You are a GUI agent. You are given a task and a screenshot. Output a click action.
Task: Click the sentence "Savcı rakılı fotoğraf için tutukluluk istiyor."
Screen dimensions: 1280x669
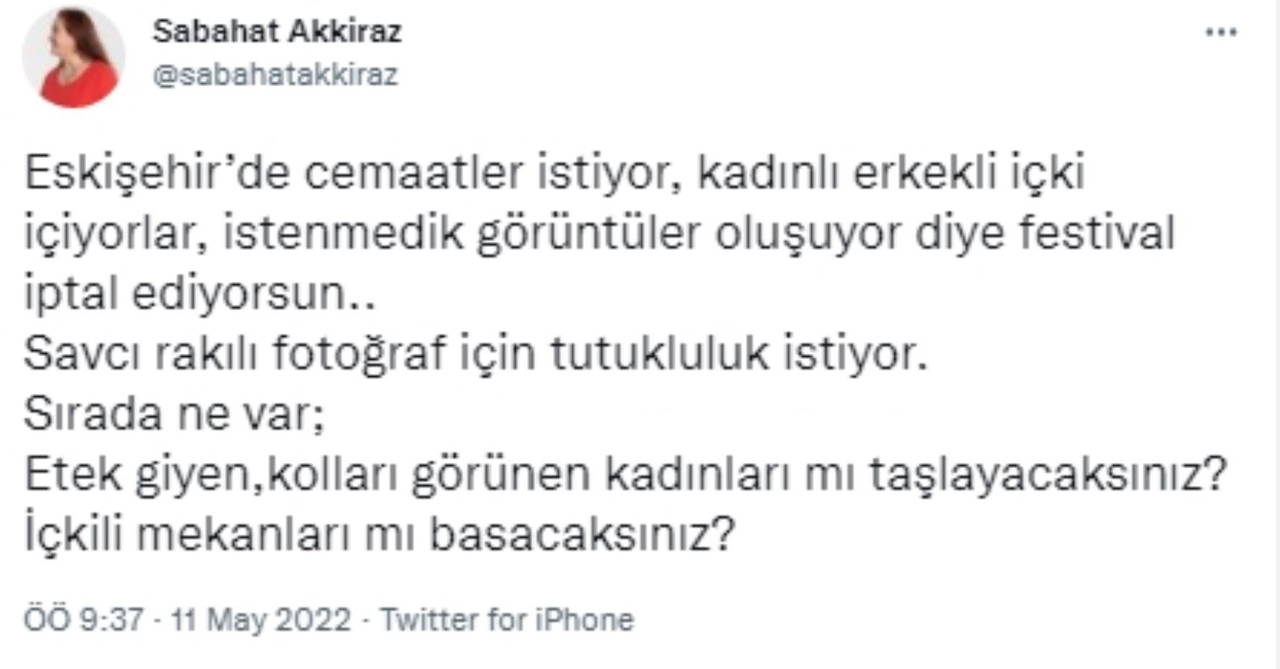[x=469, y=357]
